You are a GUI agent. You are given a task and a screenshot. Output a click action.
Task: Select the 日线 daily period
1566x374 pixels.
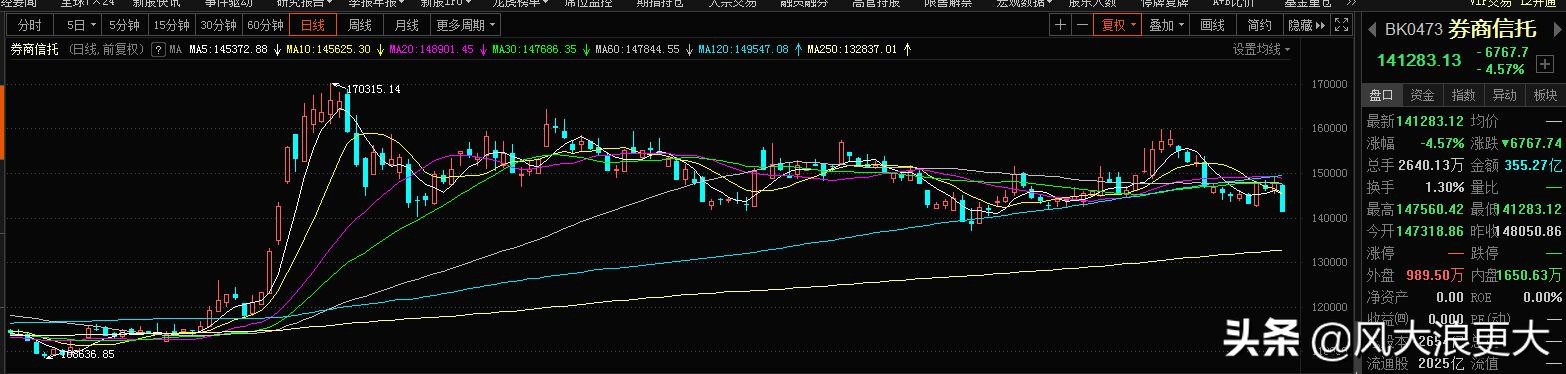click(313, 25)
